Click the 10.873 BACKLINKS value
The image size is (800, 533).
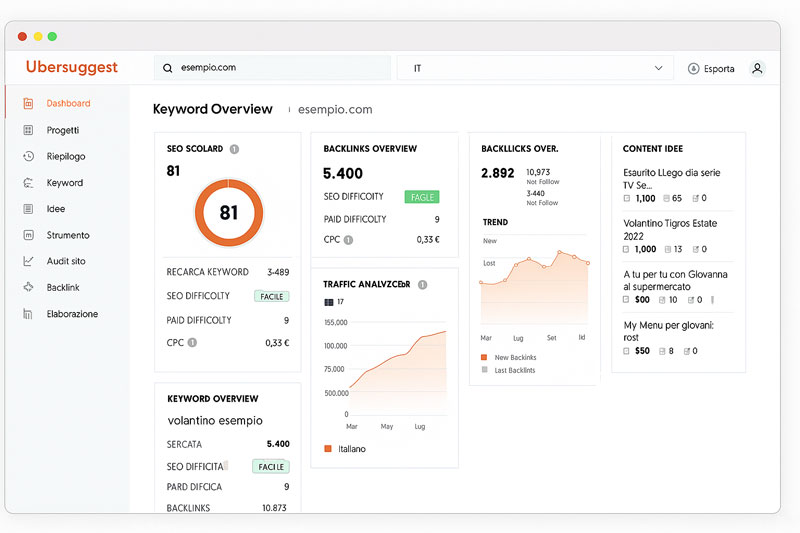[274, 508]
